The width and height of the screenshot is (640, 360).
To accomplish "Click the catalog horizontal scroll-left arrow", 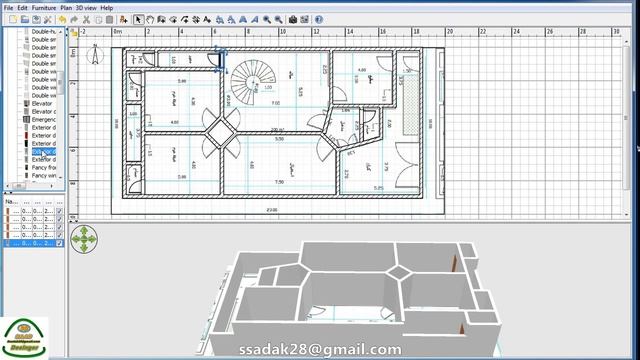I will coord(7,186).
